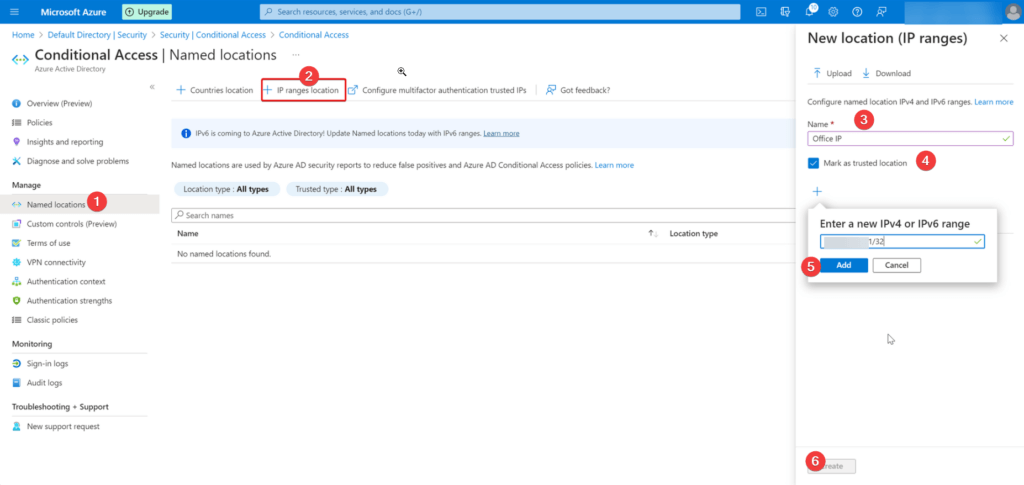Viewport: 1024px width, 485px height.
Task: Toggle Mark as trusted location checkbox
Action: pos(813,163)
